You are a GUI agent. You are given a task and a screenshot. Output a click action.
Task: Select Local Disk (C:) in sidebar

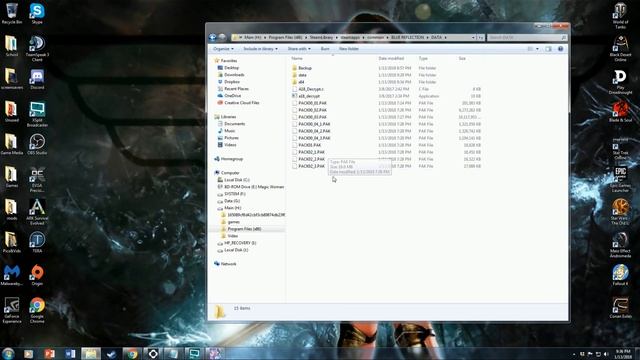237,180
